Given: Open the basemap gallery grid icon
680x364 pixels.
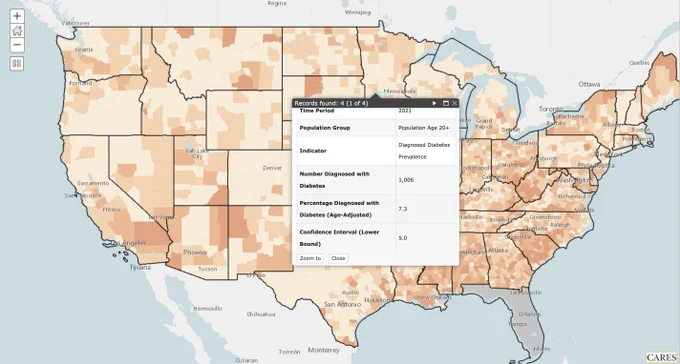Looking at the screenshot, I should pos(17,64).
